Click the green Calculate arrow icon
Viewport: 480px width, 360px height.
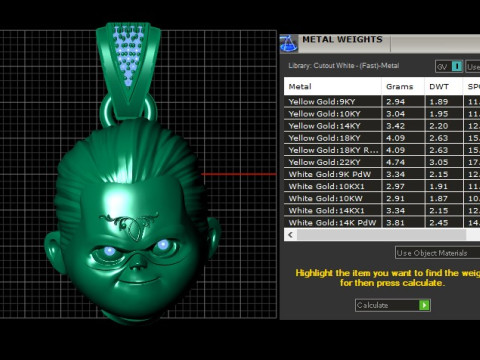point(424,305)
